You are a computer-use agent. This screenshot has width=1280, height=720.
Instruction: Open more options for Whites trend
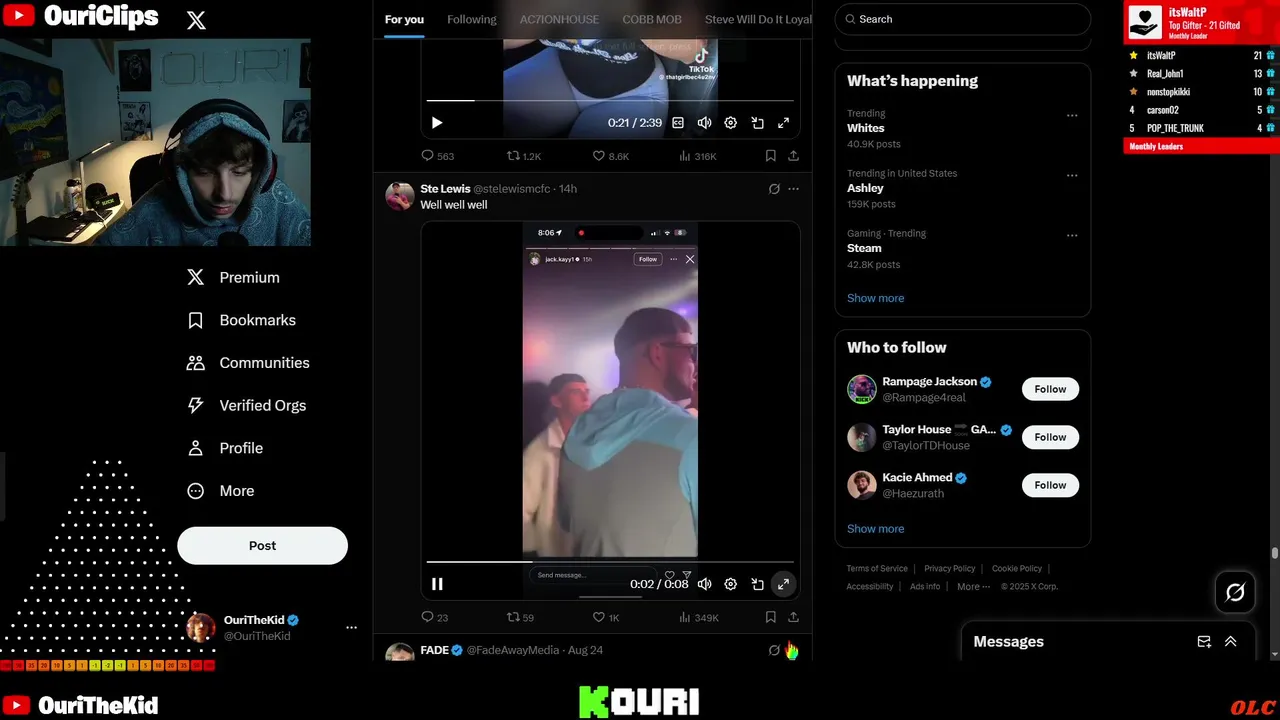coord(1072,115)
